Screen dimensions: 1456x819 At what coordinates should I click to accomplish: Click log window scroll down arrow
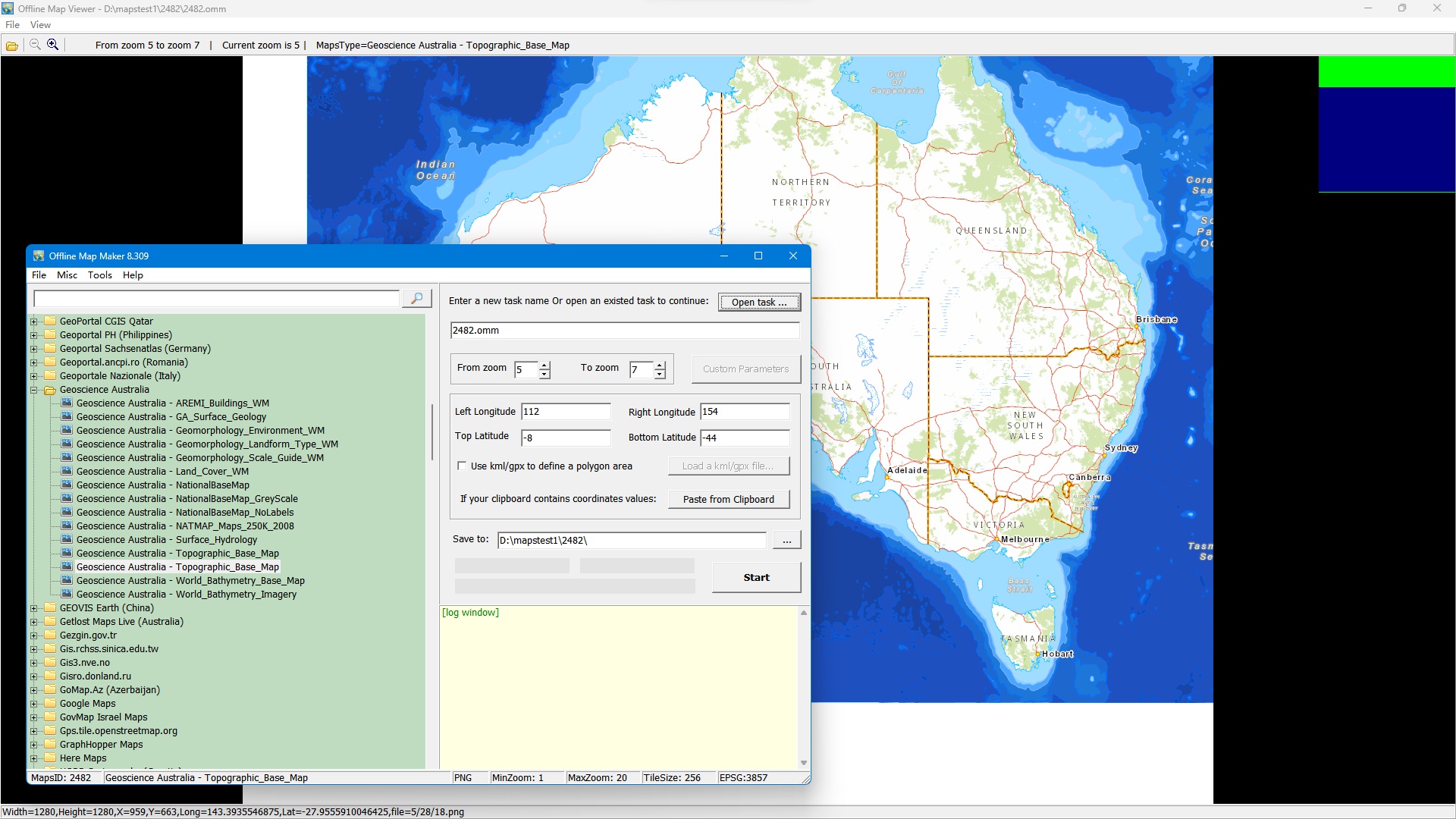click(804, 764)
